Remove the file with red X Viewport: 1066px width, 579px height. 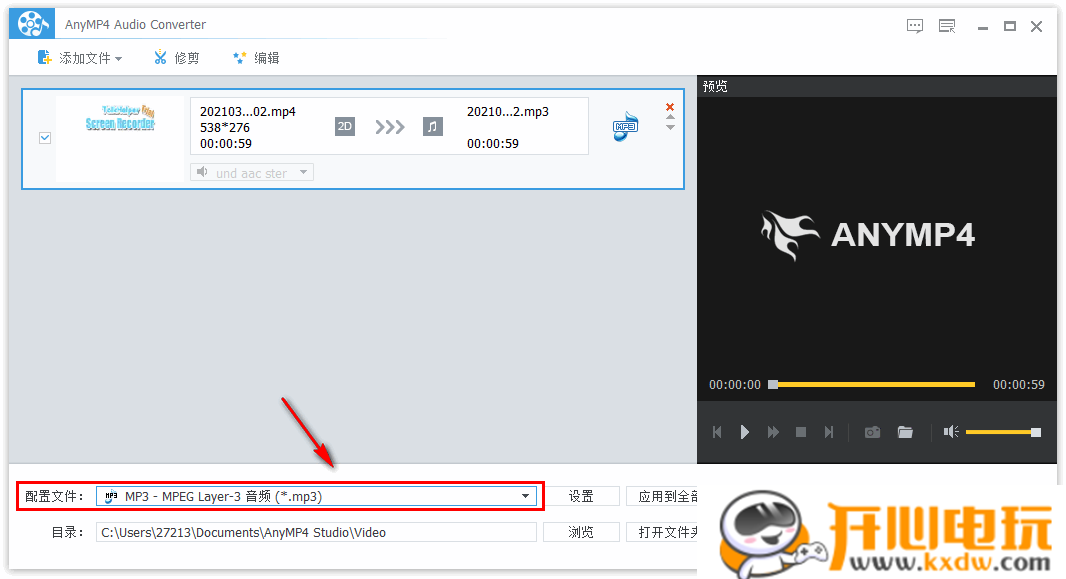pos(670,107)
